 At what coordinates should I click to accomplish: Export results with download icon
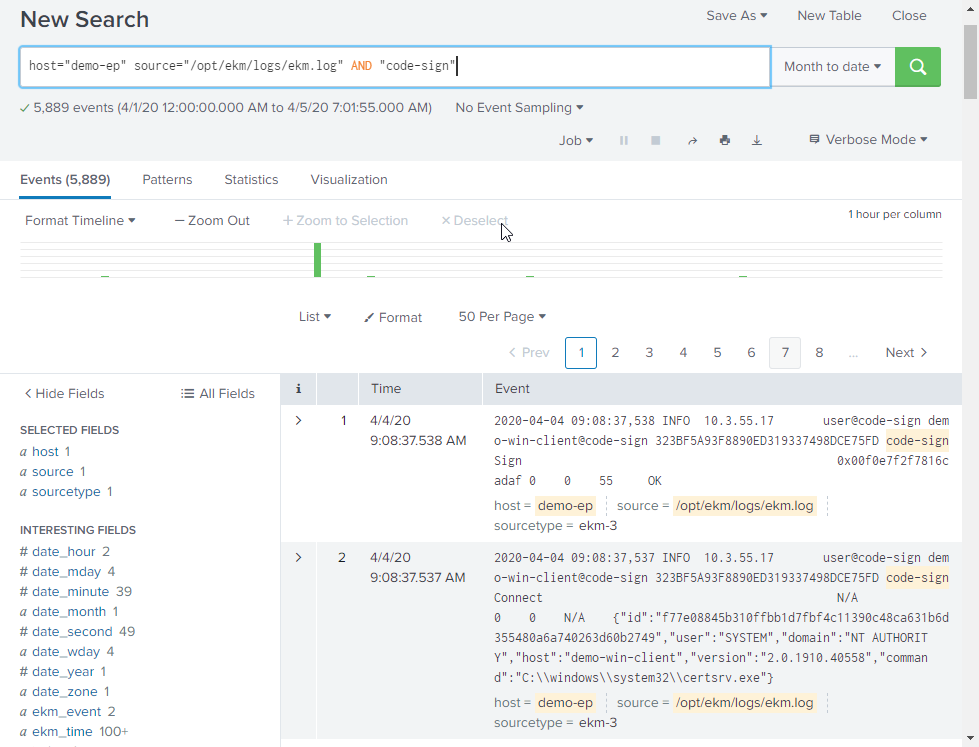(x=756, y=141)
